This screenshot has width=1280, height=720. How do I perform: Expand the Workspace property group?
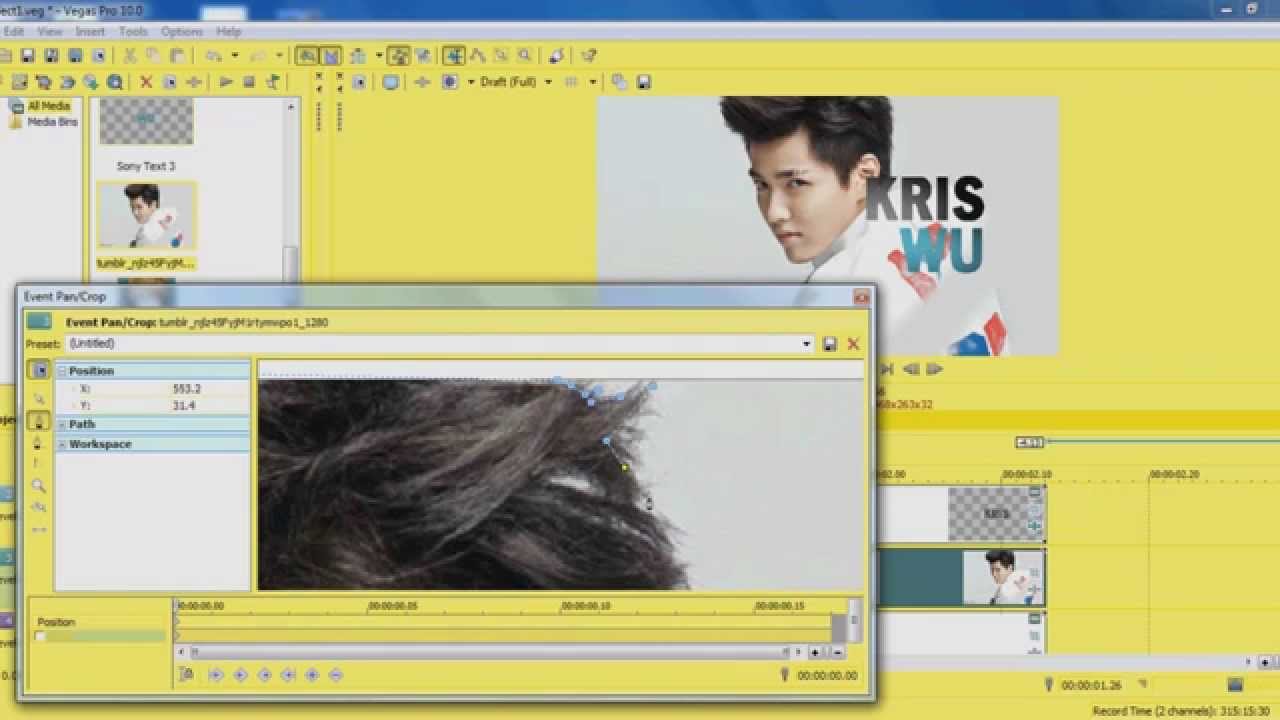pos(62,444)
